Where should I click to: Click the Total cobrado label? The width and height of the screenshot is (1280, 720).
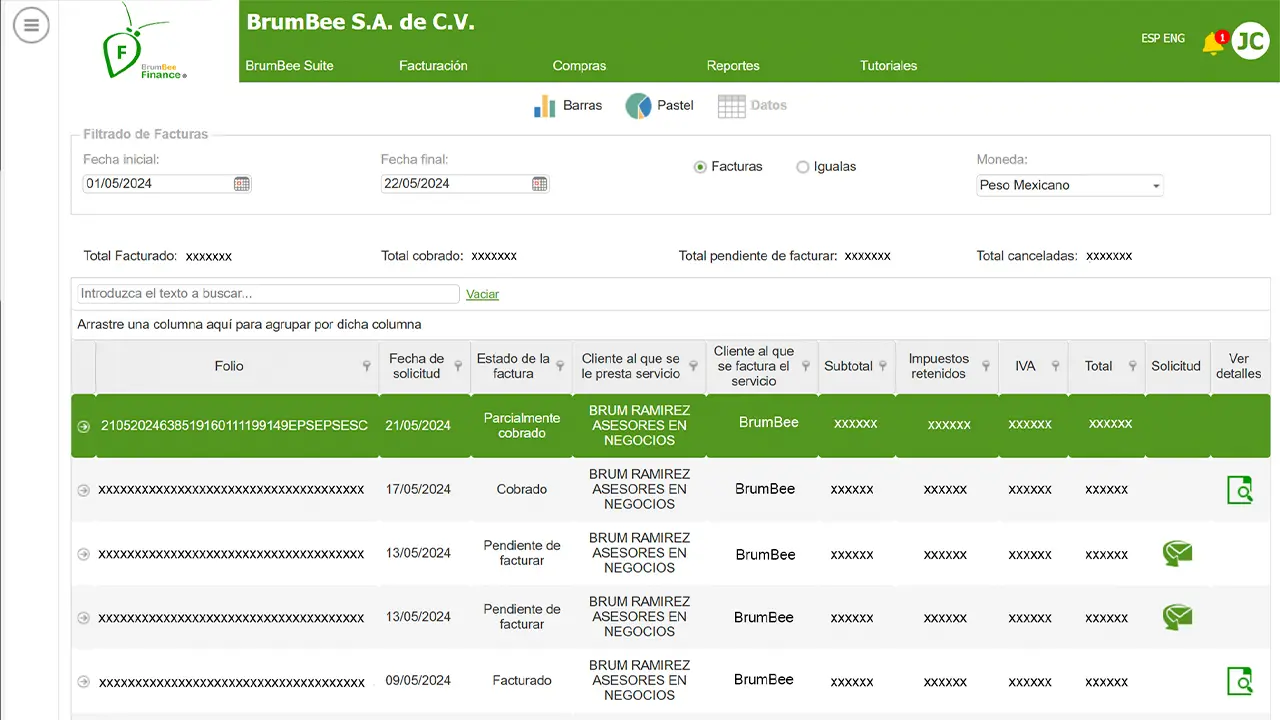tap(422, 256)
